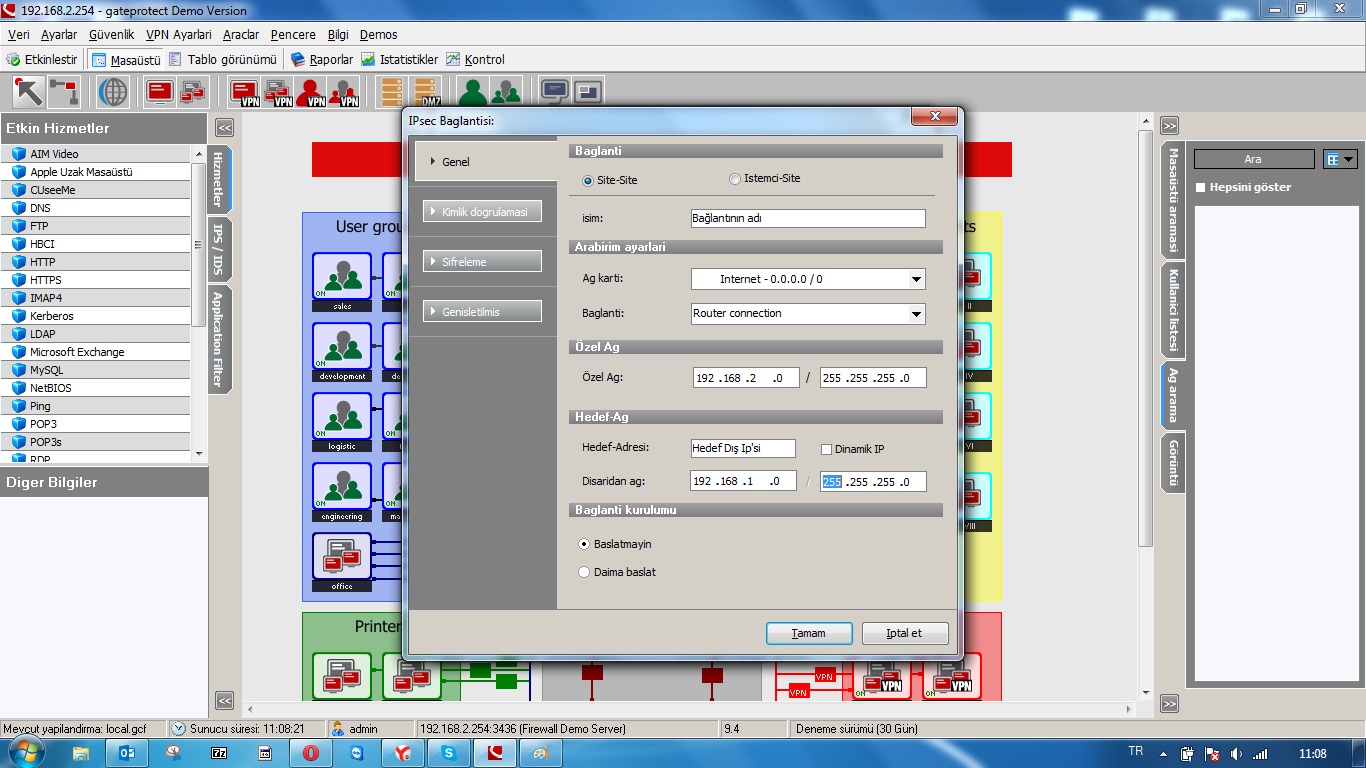Select the Istemci-Site radio button
Image resolution: width=1366 pixels, height=768 pixels.
735,179
